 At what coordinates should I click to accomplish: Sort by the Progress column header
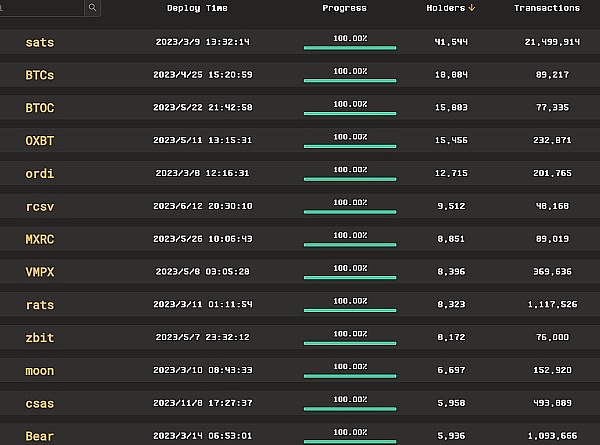(x=344, y=8)
